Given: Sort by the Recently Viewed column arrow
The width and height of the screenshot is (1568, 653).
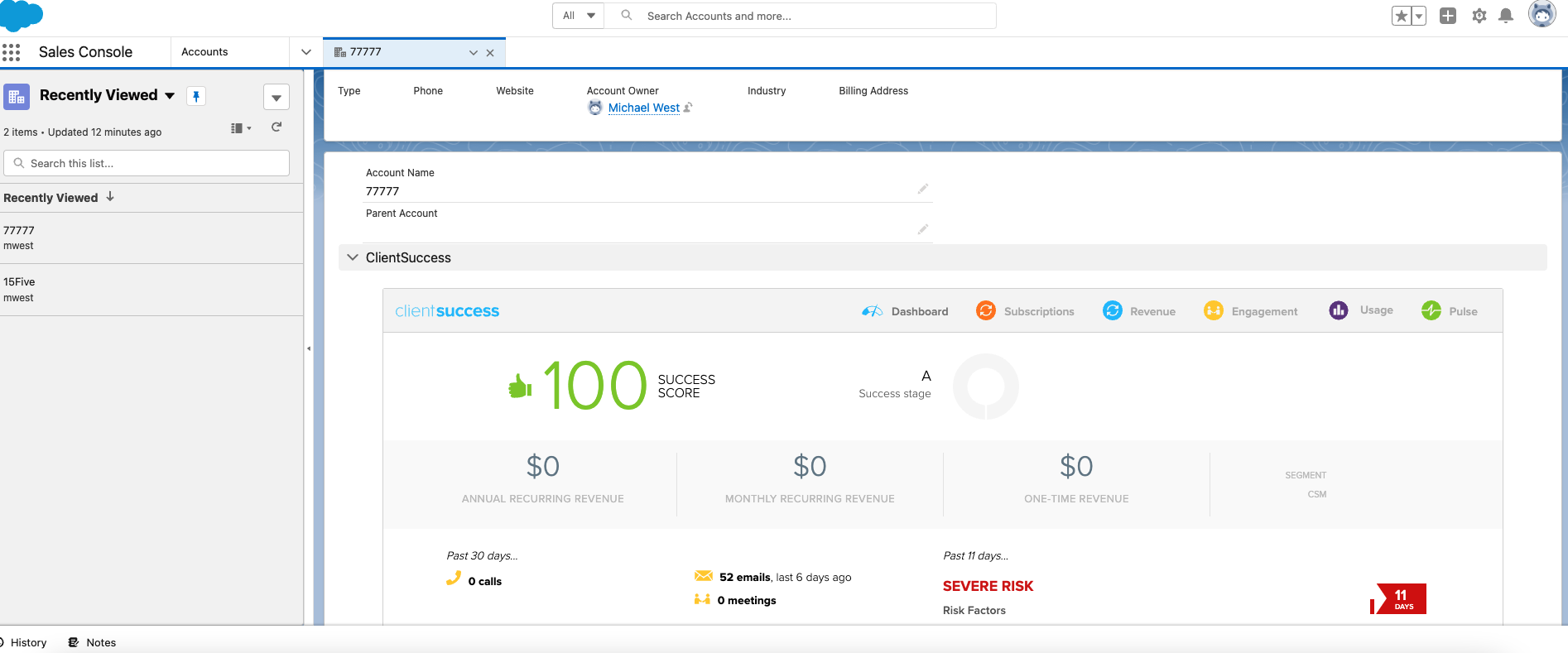Looking at the screenshot, I should [110, 197].
